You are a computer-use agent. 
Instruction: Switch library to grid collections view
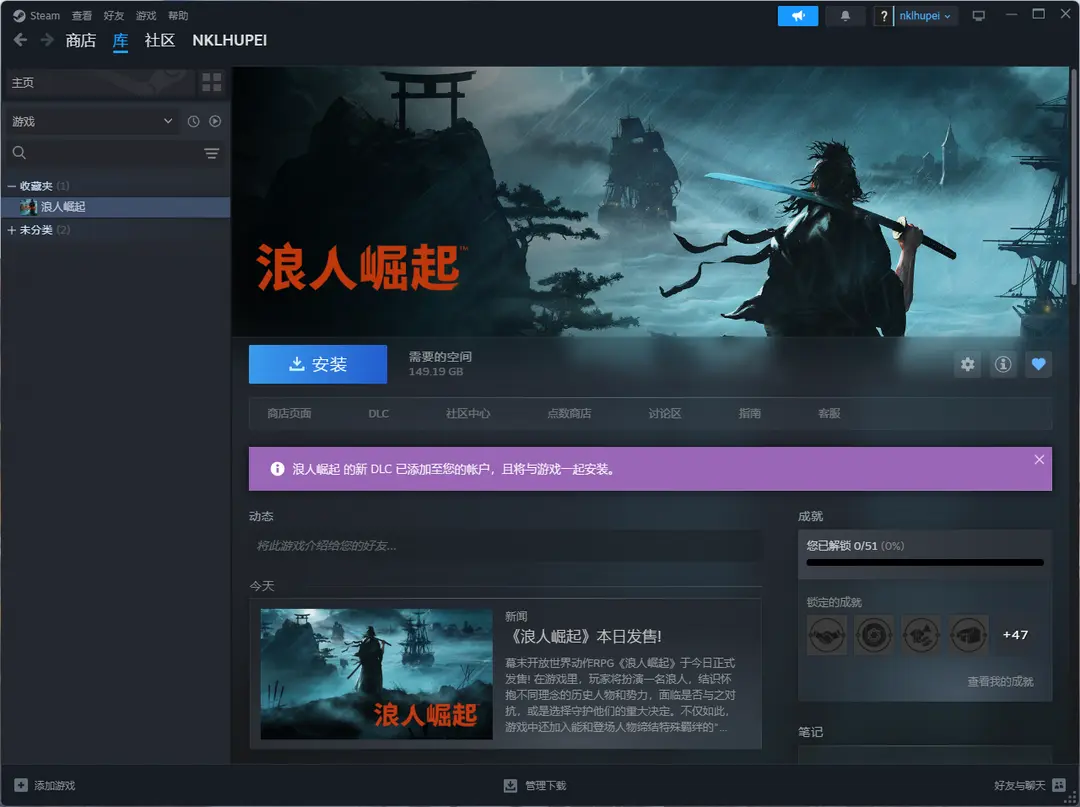coord(211,83)
